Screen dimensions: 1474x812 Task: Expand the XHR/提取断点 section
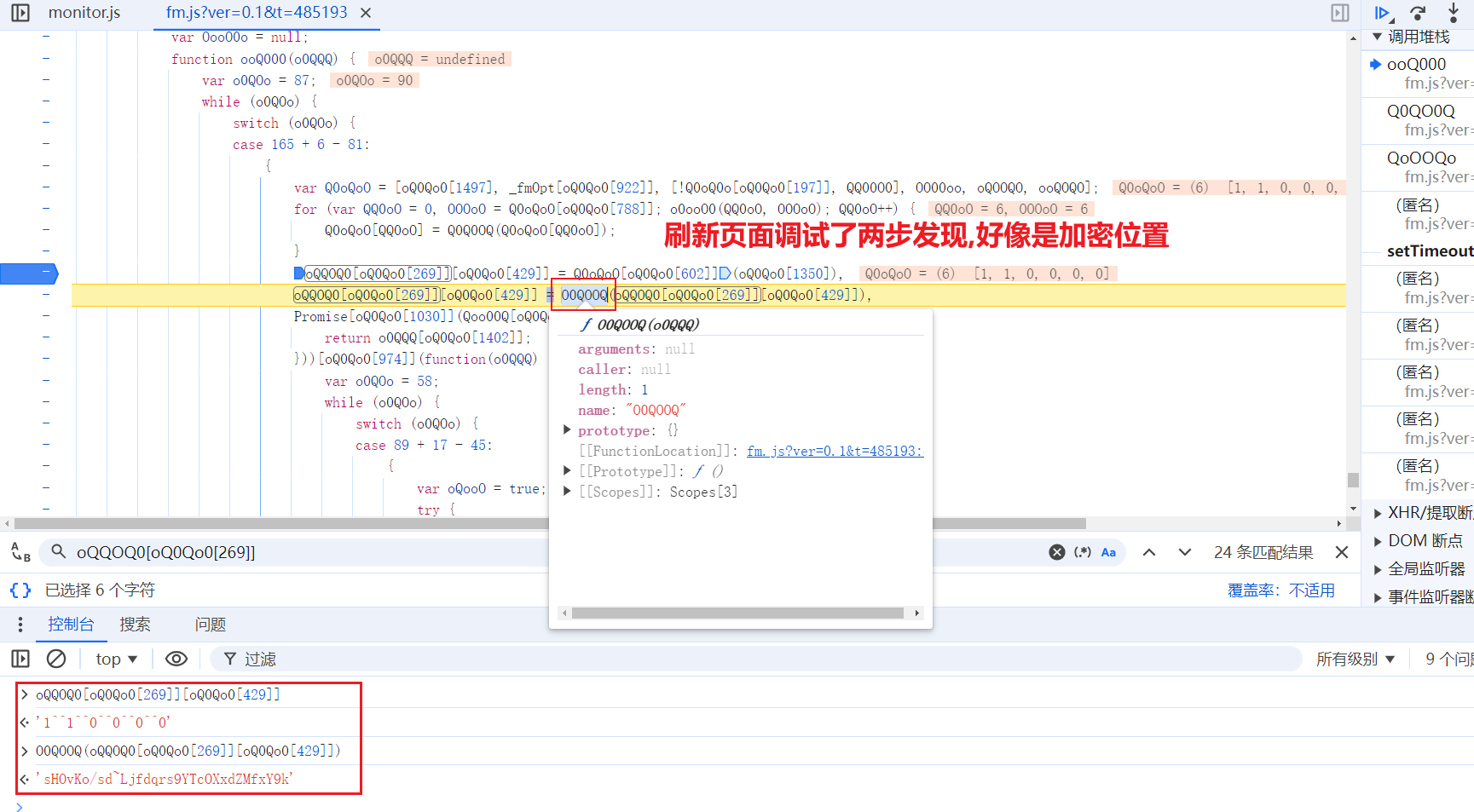click(x=1378, y=513)
